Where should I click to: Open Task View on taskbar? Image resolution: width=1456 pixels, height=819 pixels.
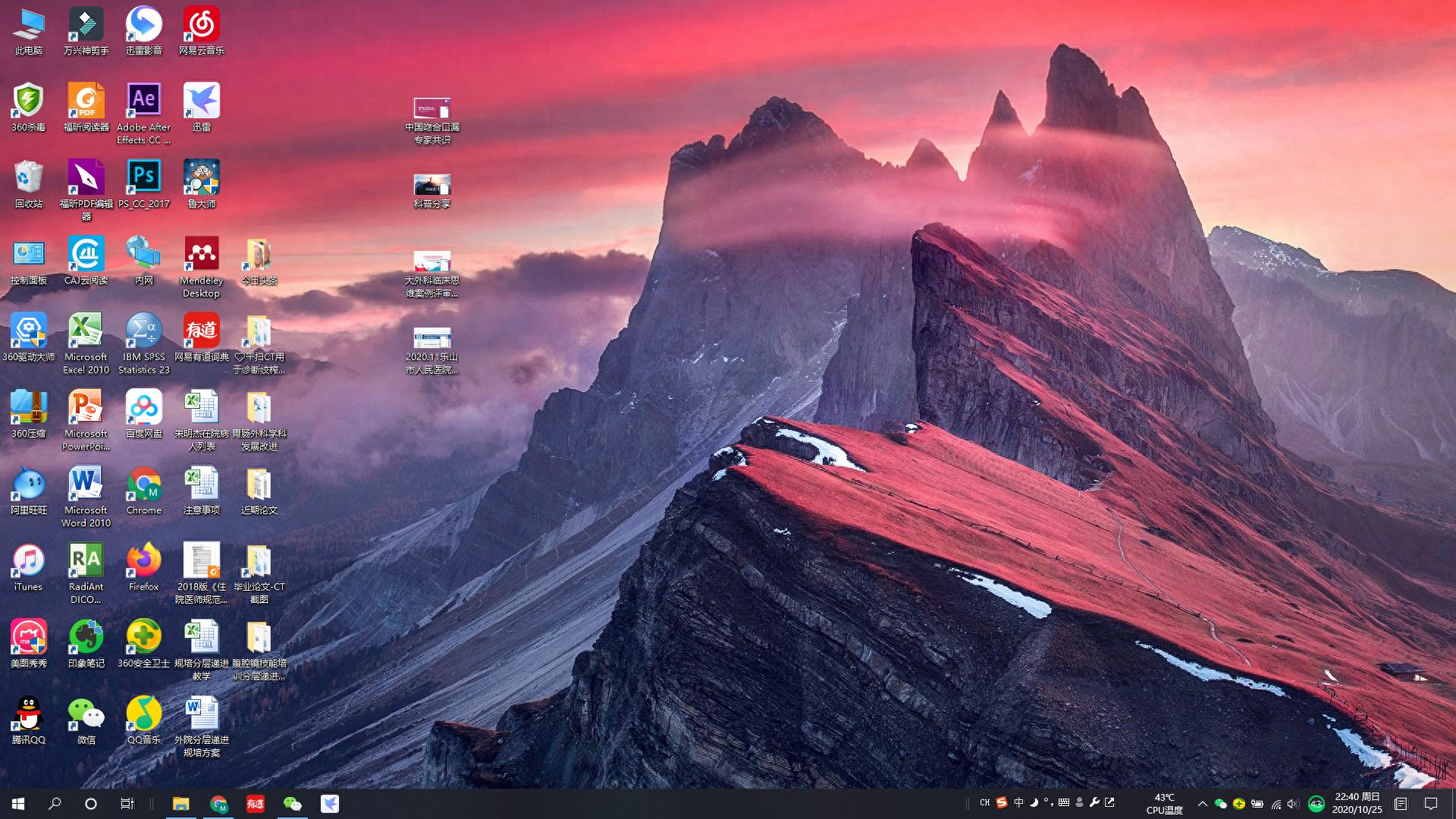(x=127, y=804)
